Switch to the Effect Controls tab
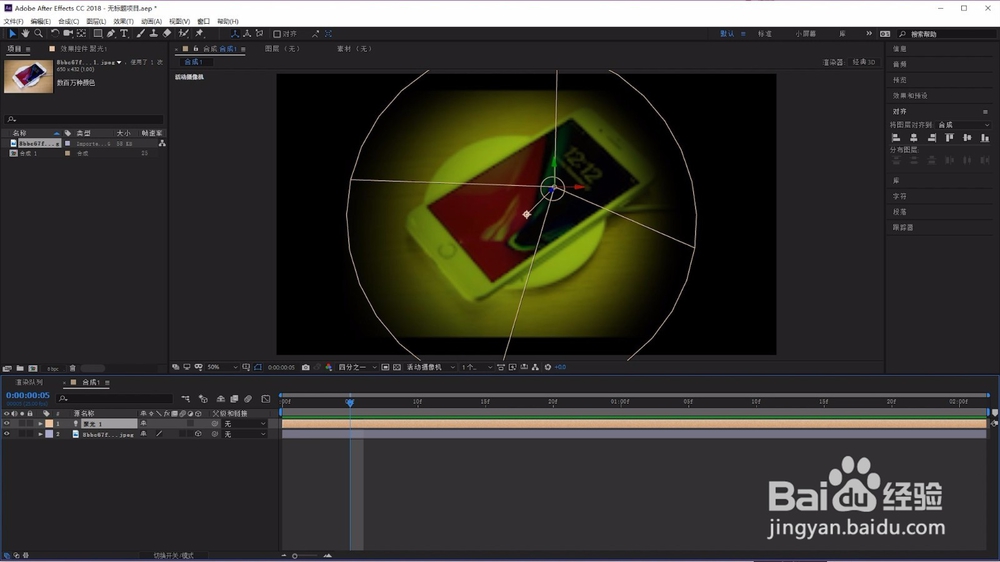 [x=84, y=48]
